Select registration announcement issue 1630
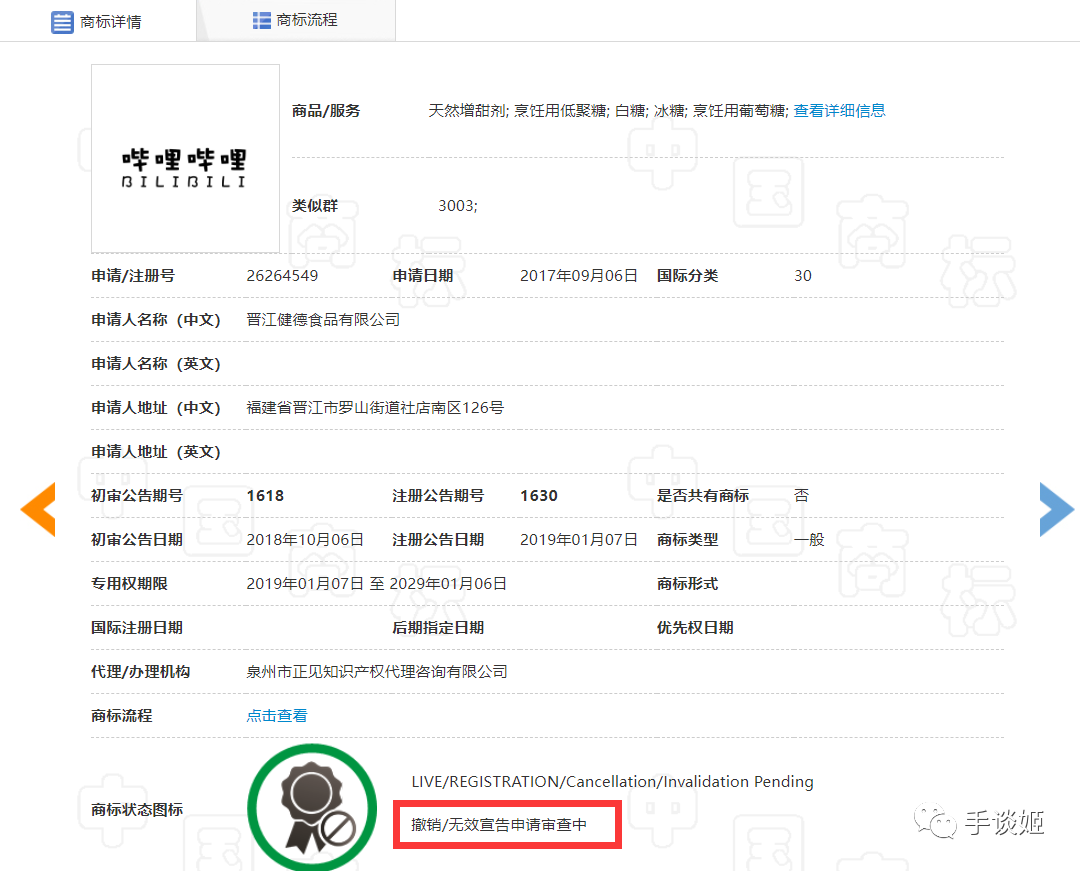This screenshot has height=871, width=1080. tap(539, 496)
